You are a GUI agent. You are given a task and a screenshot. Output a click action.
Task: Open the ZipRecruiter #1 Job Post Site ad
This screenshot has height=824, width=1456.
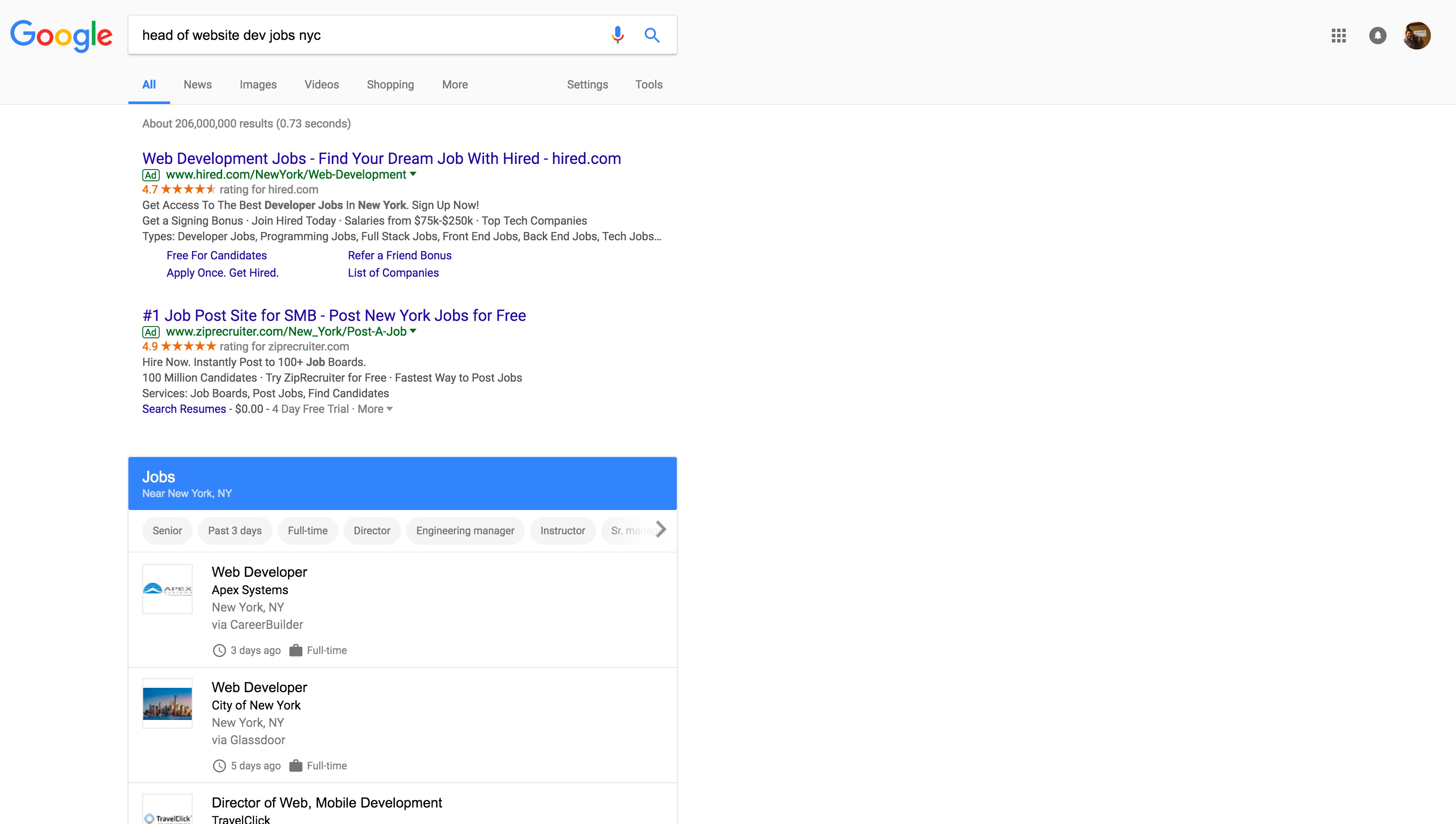pos(334,315)
